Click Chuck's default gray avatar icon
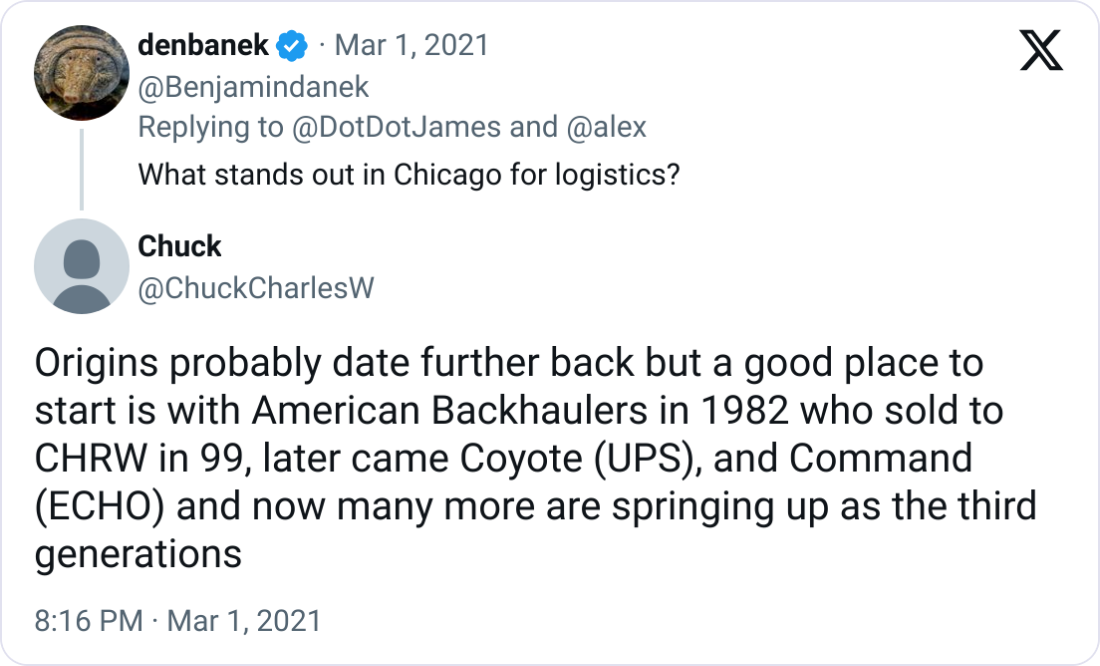1100x666 pixels. point(82,266)
